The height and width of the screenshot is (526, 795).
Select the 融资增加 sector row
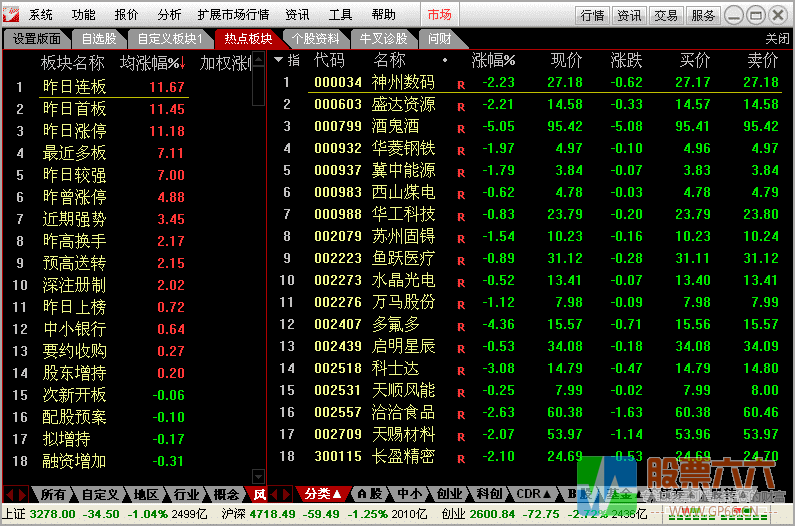tap(100, 461)
